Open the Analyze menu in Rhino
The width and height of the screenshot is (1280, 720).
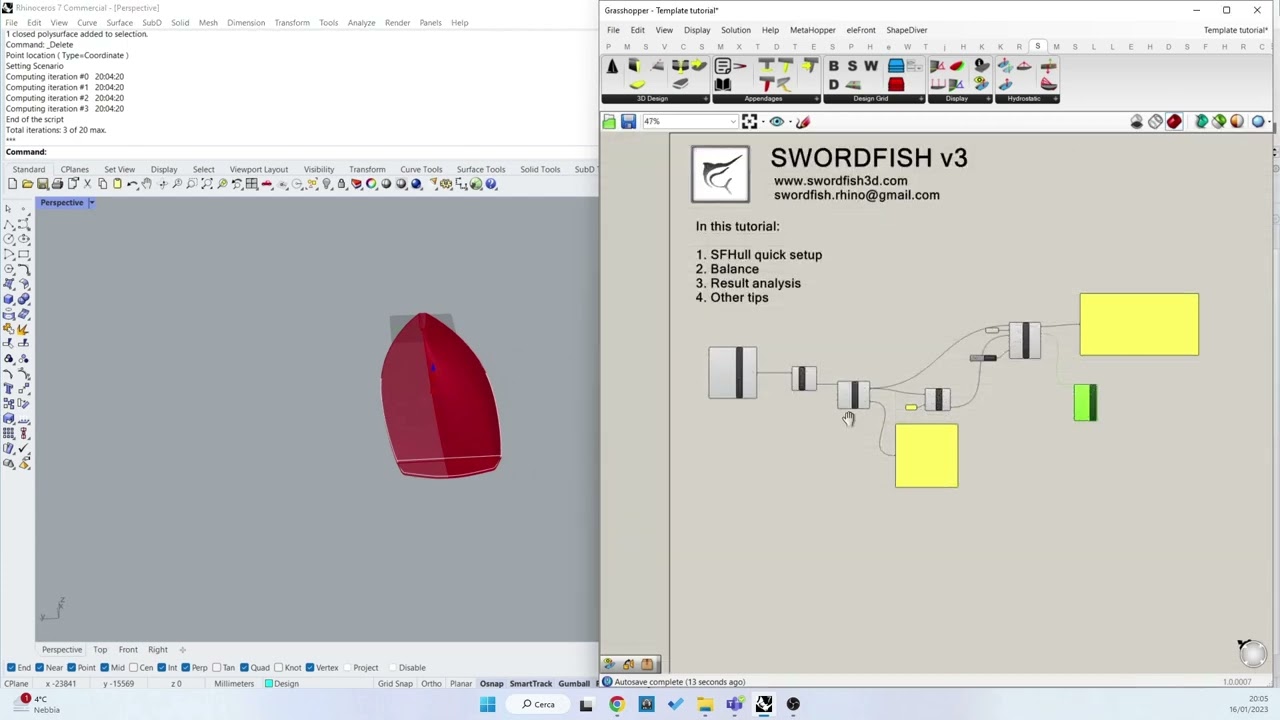pyautogui.click(x=361, y=23)
